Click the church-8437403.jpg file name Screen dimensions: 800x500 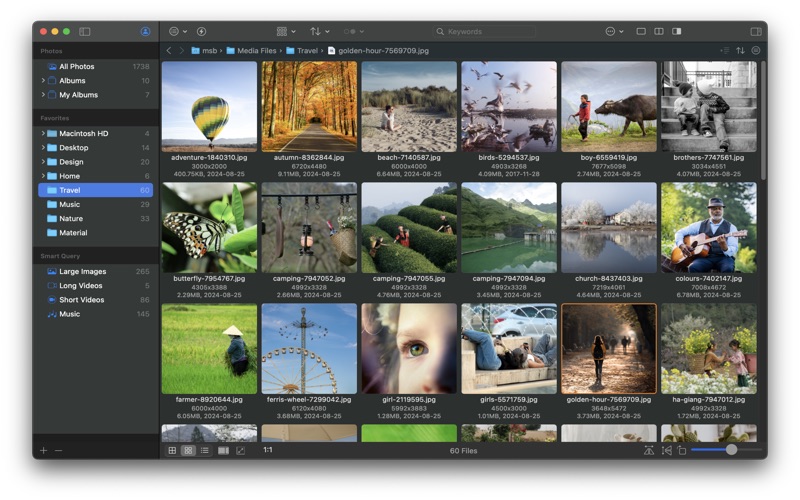pos(609,279)
